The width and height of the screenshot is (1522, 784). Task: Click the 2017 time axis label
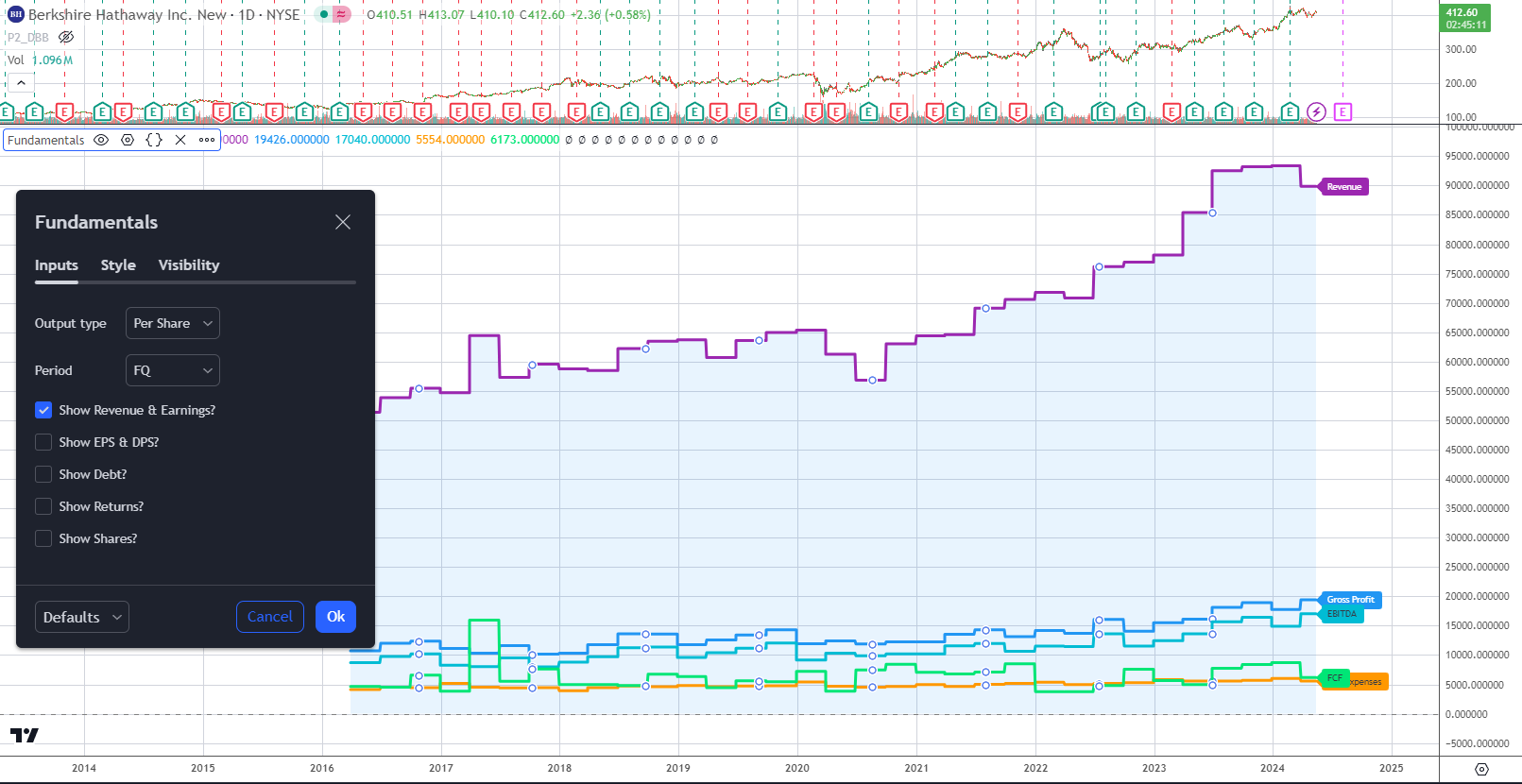pyautogui.click(x=441, y=768)
